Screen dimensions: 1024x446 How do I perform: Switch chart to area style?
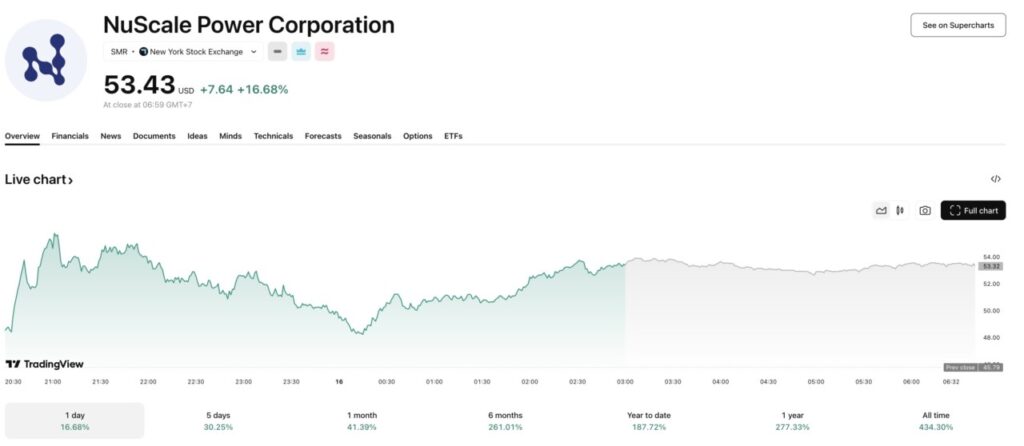point(881,210)
